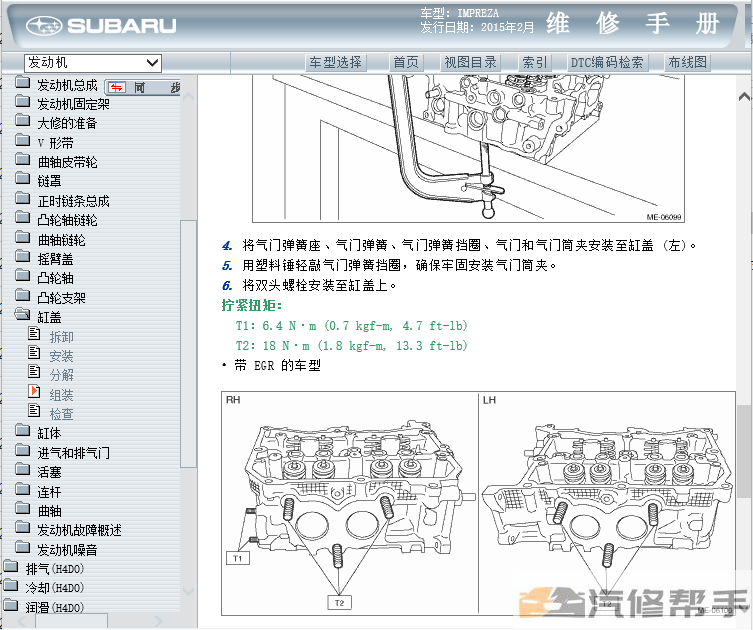Image resolution: width=753 pixels, height=630 pixels.
Task: Open folder icon for 曲轴皮带轮
Action: point(22,159)
